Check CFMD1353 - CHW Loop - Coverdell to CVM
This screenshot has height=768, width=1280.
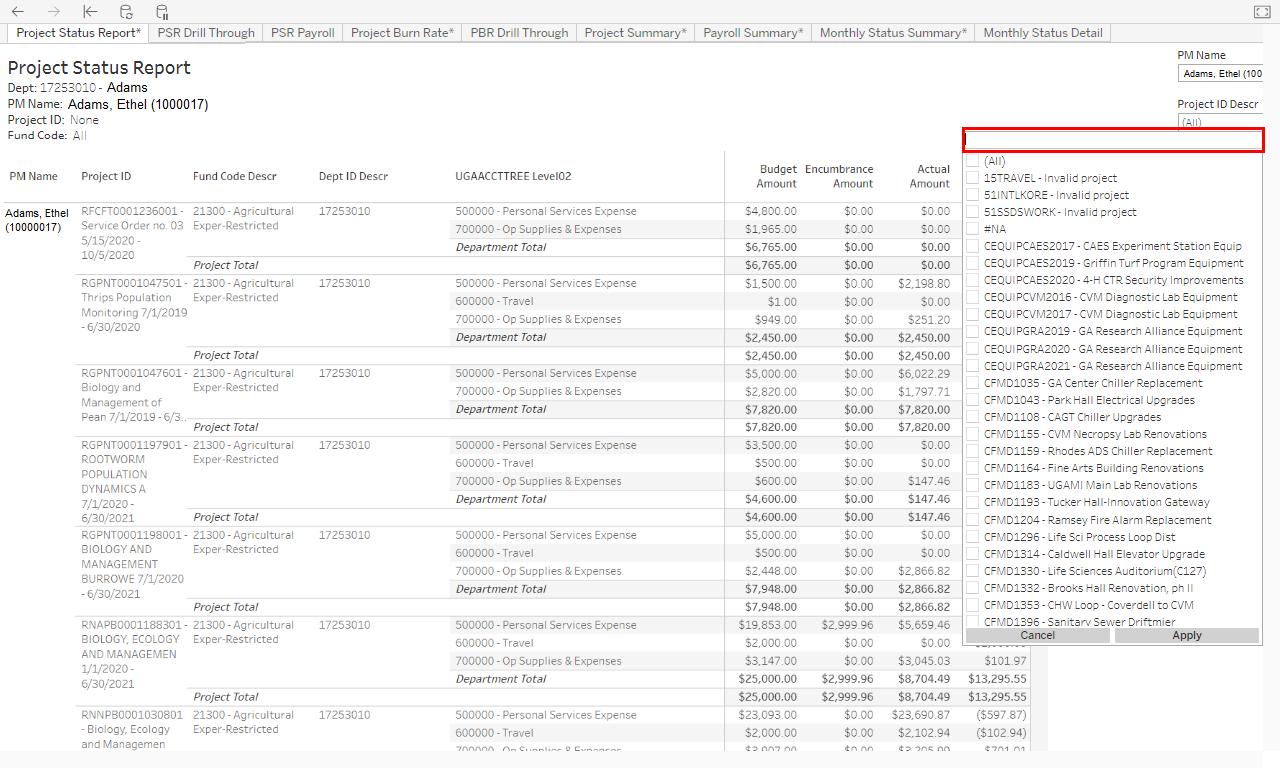click(972, 605)
